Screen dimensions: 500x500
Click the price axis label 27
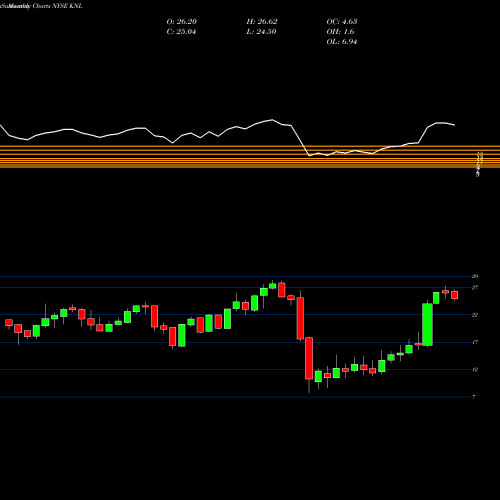tap(475, 287)
